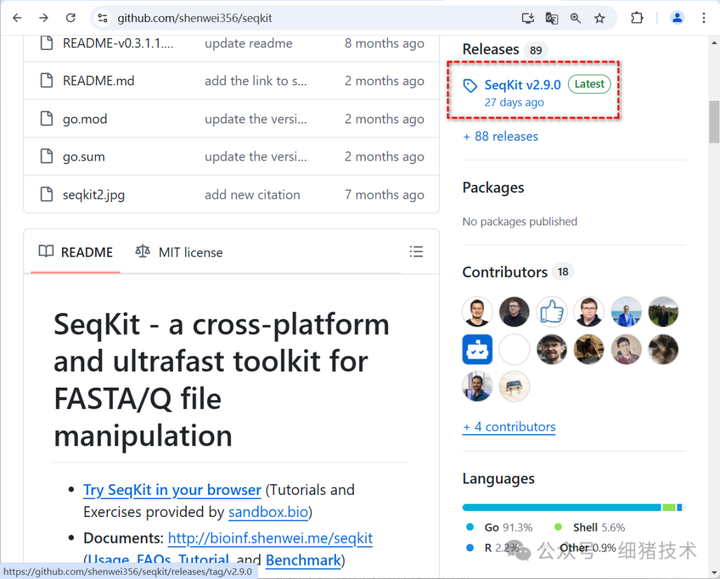Image resolution: width=720 pixels, height=579 pixels.
Task: Open the README outline list icon
Action: [x=416, y=252]
